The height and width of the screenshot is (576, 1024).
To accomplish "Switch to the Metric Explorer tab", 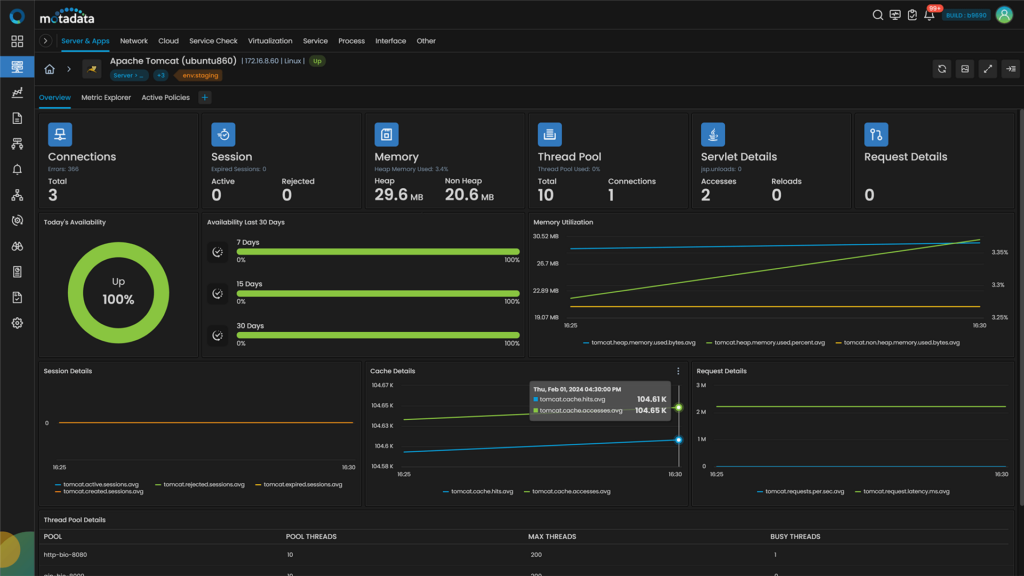I will click(x=104, y=97).
